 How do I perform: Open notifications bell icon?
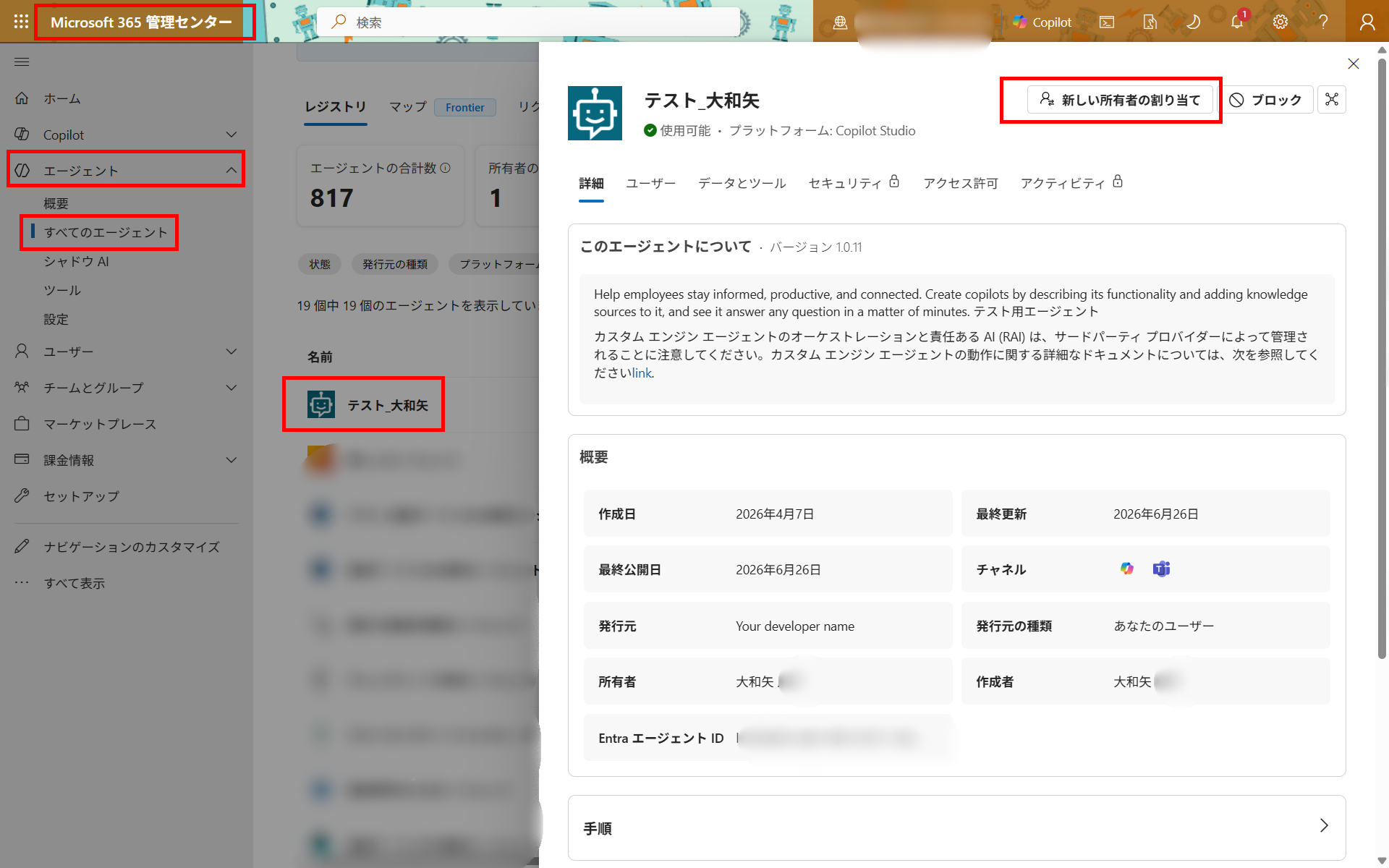pos(1237,22)
